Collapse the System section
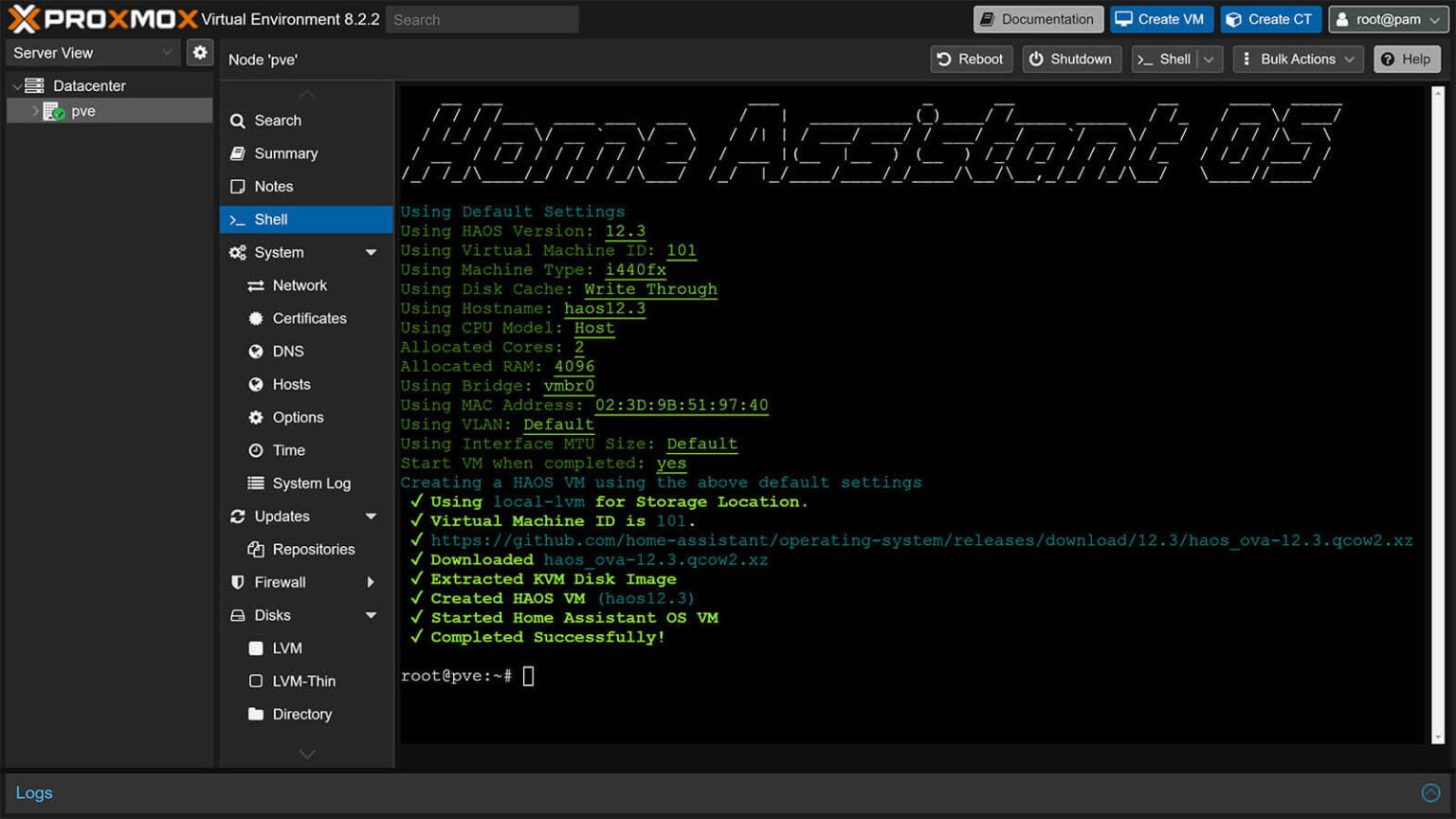The image size is (1456, 819). [371, 252]
